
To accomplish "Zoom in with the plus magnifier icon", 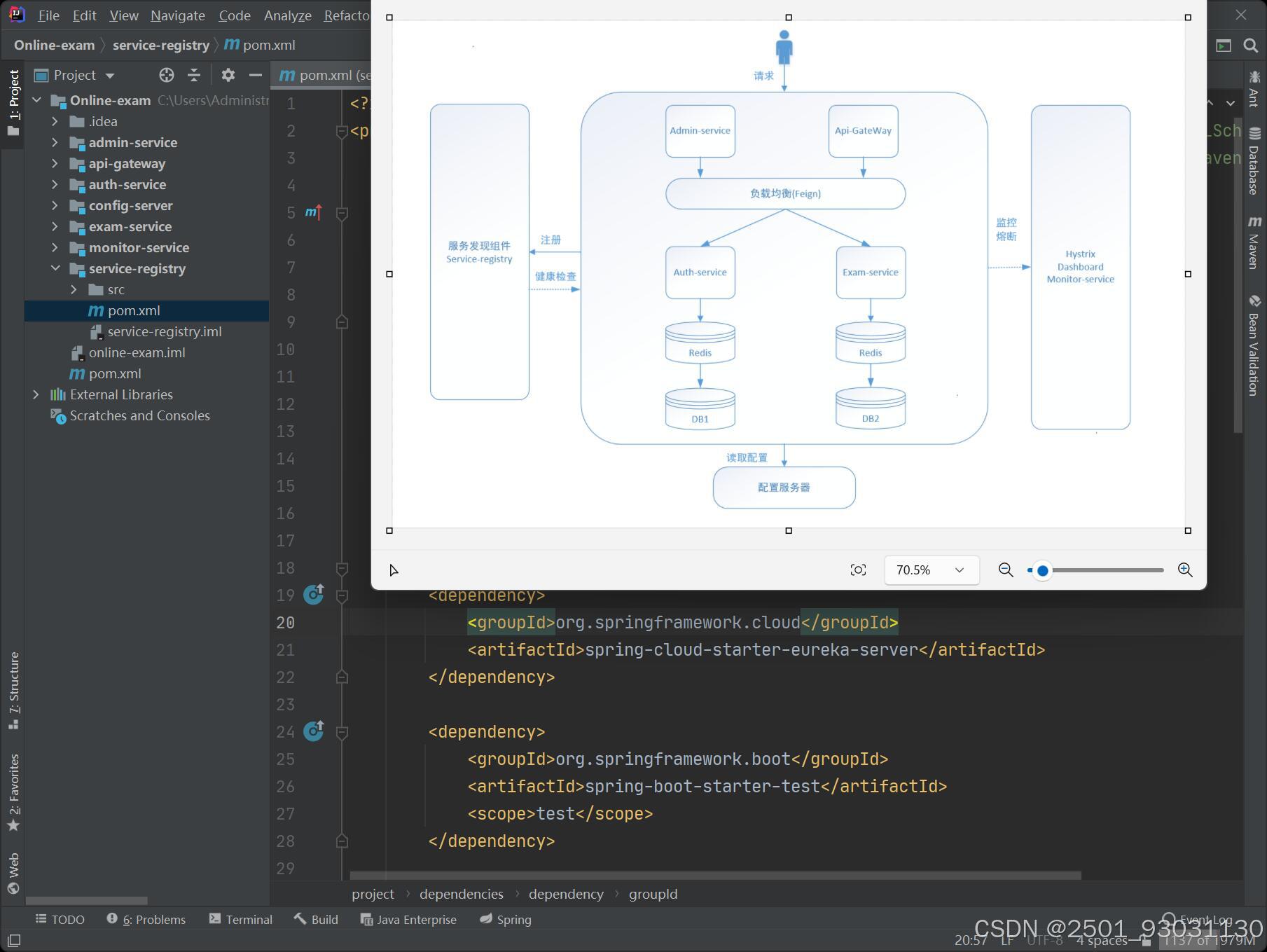I will [x=1185, y=570].
